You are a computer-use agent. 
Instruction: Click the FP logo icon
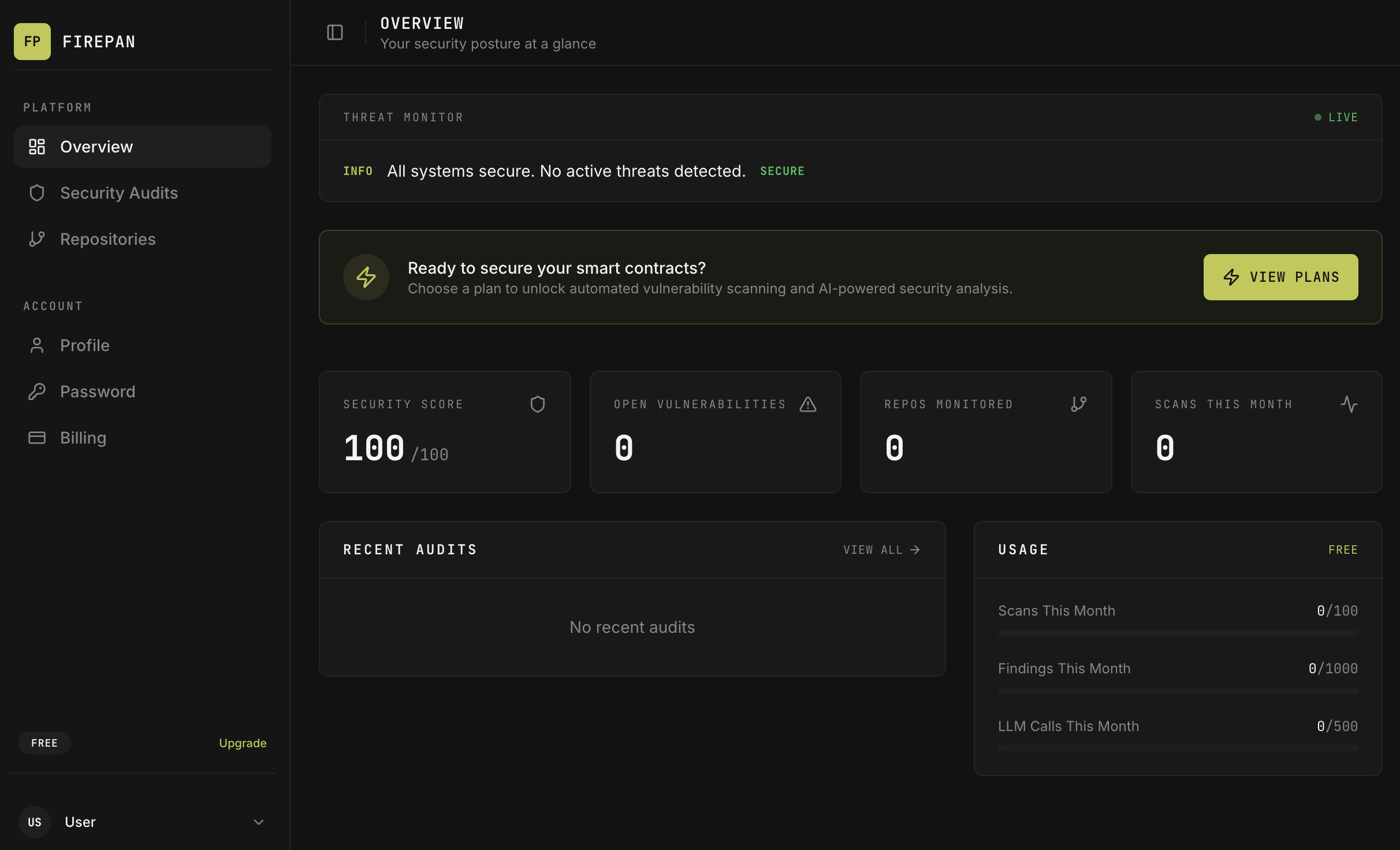pyautogui.click(x=32, y=41)
